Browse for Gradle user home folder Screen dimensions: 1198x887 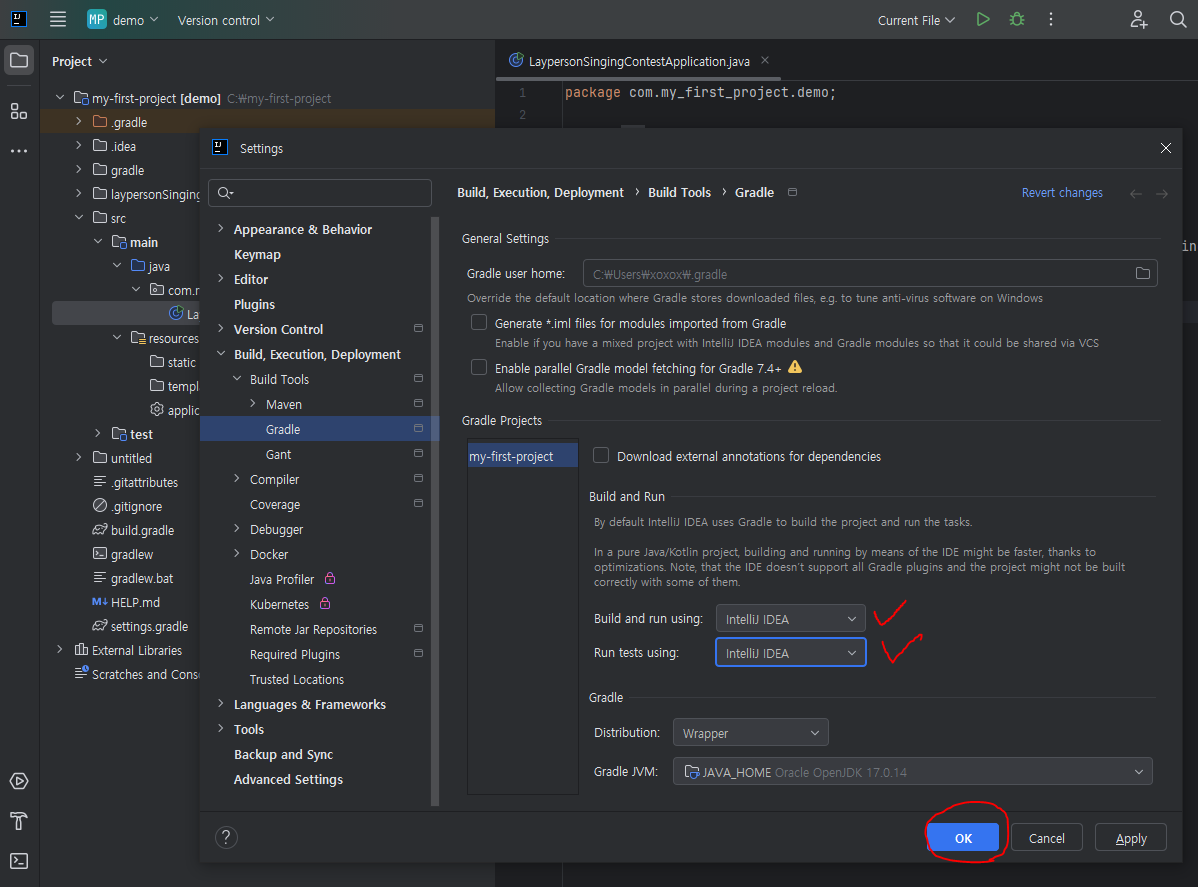coord(1142,273)
